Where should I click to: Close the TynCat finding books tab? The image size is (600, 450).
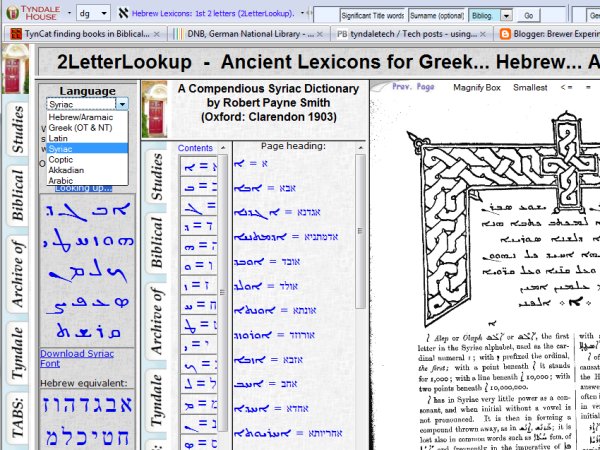pos(157,34)
